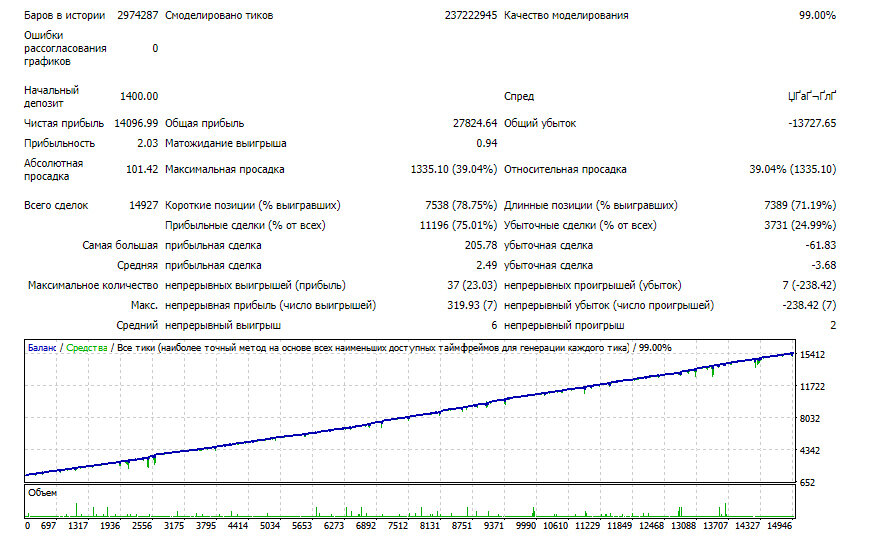The height and width of the screenshot is (539, 881).
Task: Select the consecutive losses value 7 (-238.42)
Action: point(809,286)
